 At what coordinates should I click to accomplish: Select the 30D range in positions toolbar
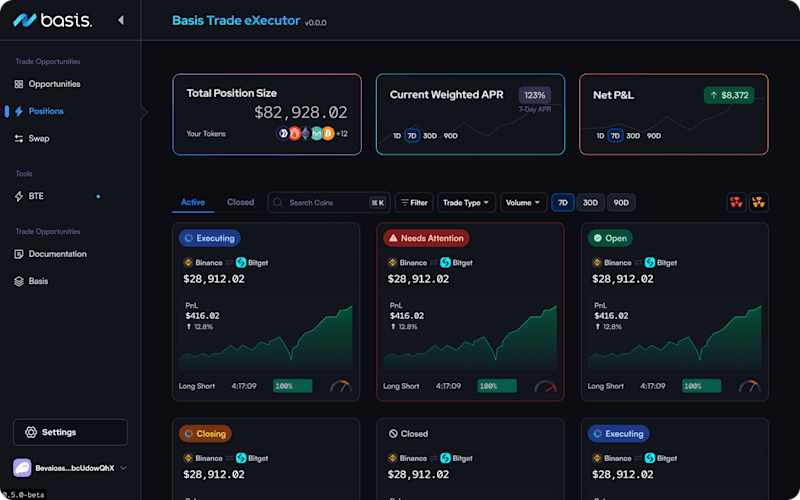[590, 203]
